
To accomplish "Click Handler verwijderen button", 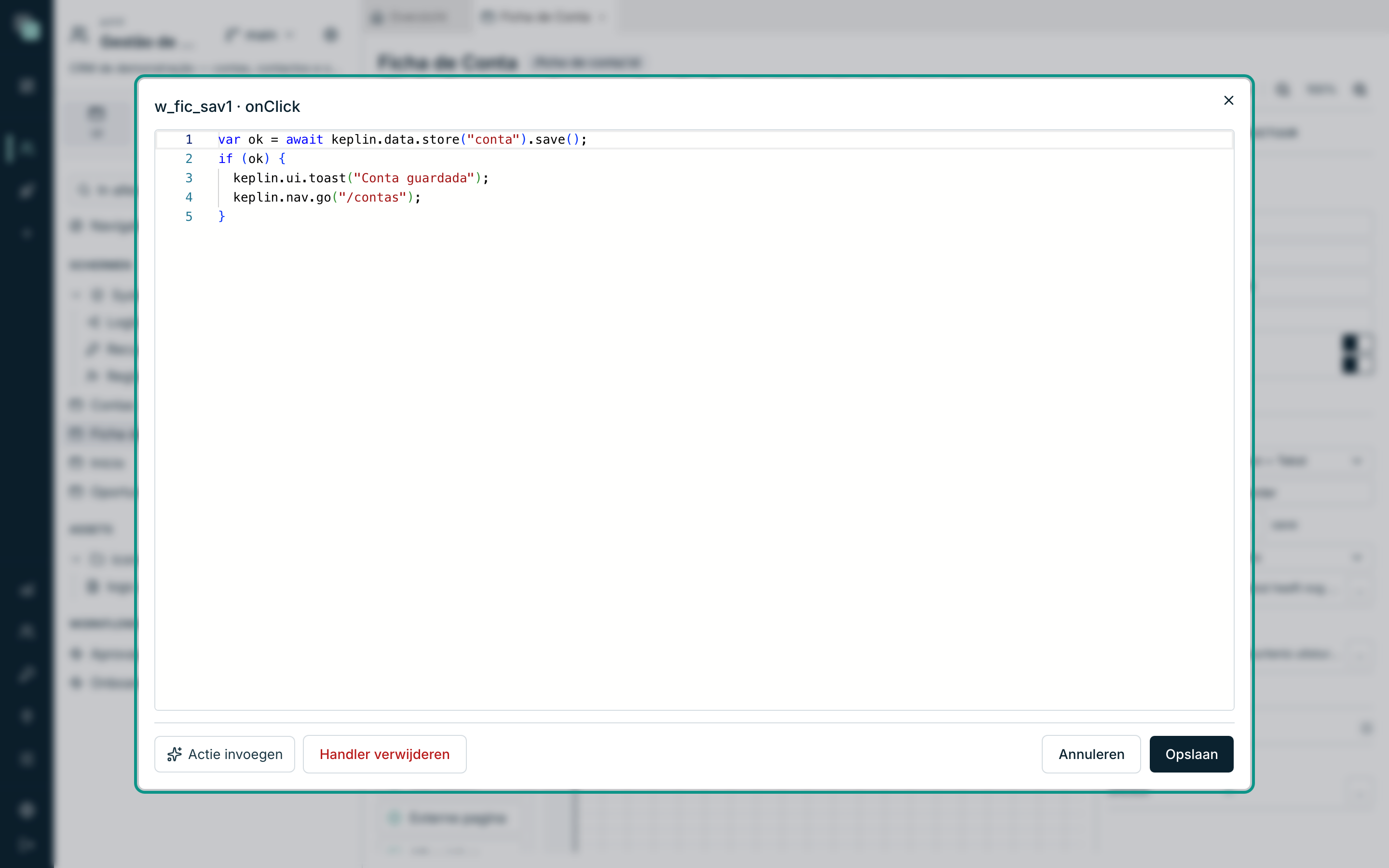I will point(384,754).
